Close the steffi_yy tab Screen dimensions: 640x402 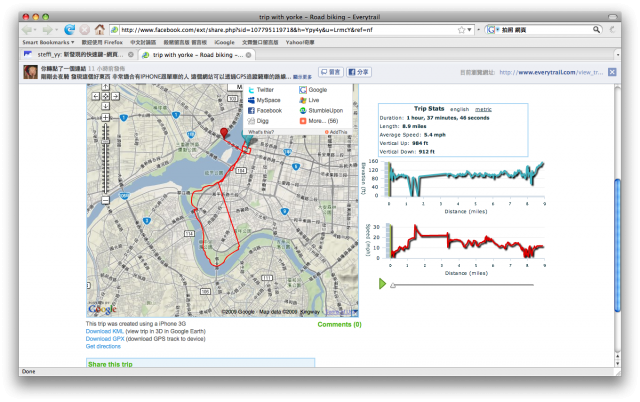point(131,55)
